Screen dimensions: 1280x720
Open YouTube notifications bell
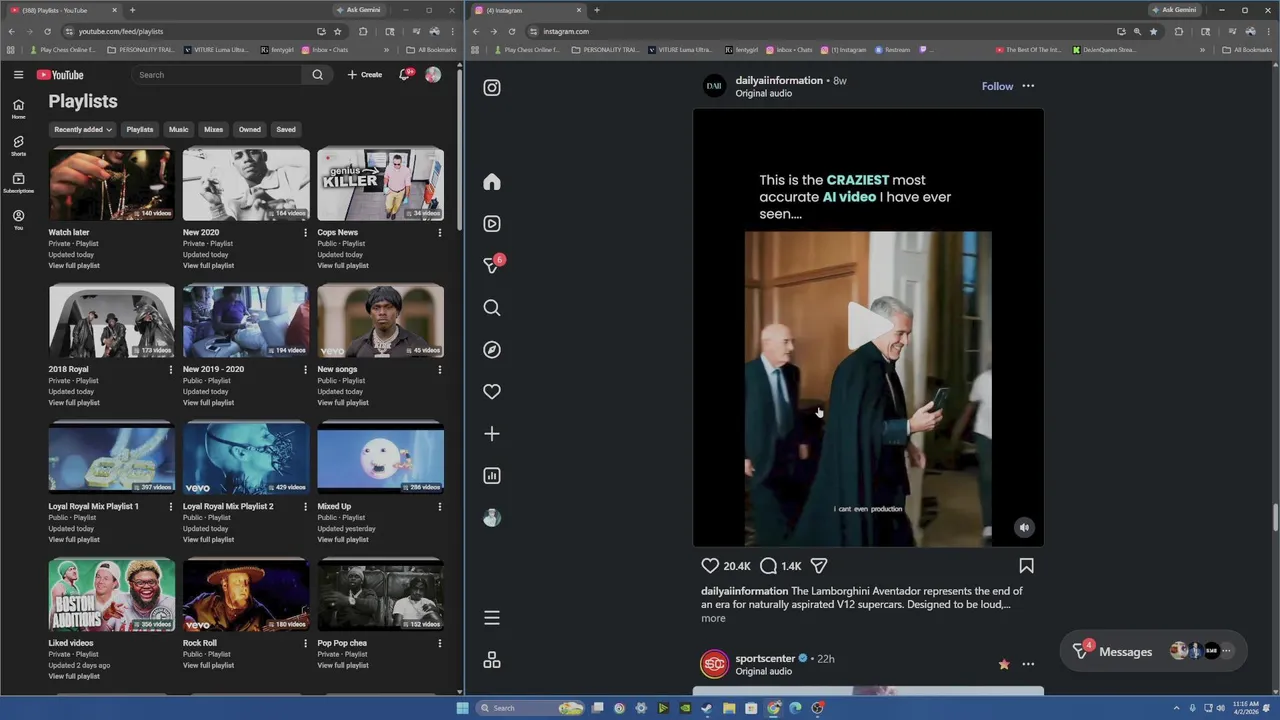pos(405,75)
